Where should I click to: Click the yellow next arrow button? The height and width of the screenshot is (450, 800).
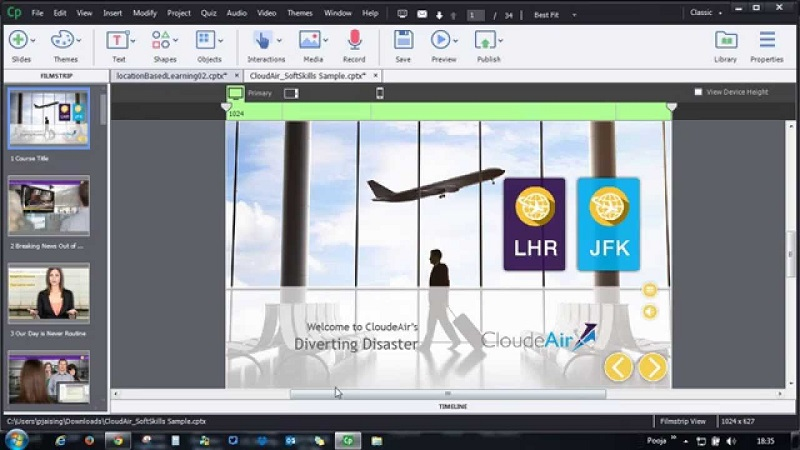tap(652, 367)
